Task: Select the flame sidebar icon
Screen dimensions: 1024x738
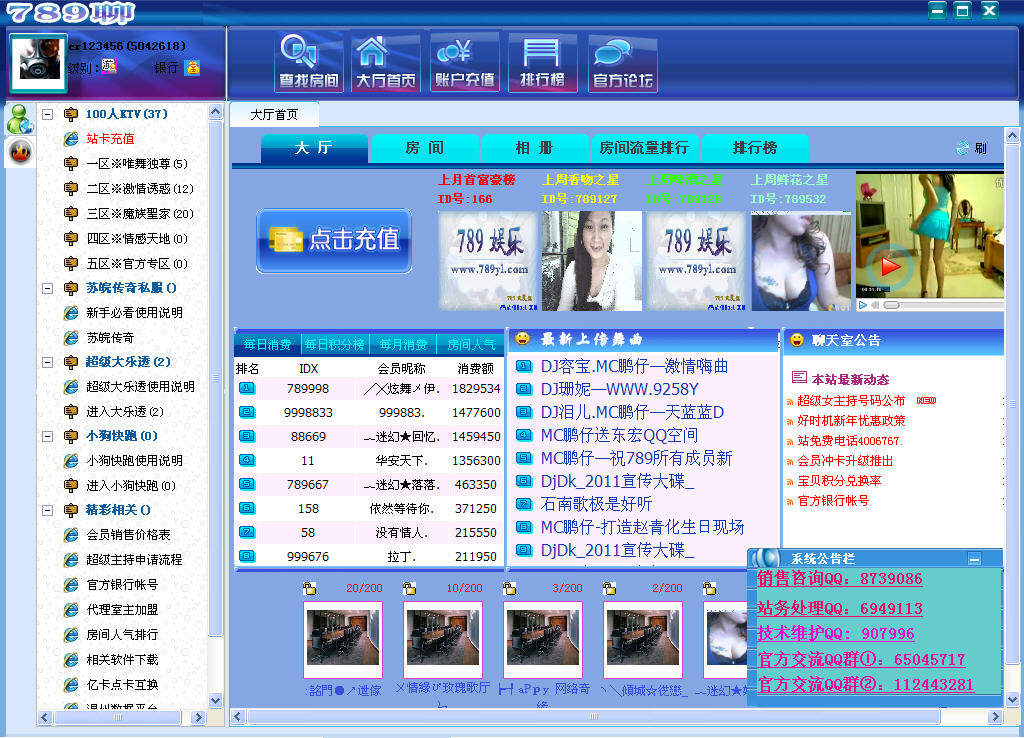Action: [x=20, y=152]
